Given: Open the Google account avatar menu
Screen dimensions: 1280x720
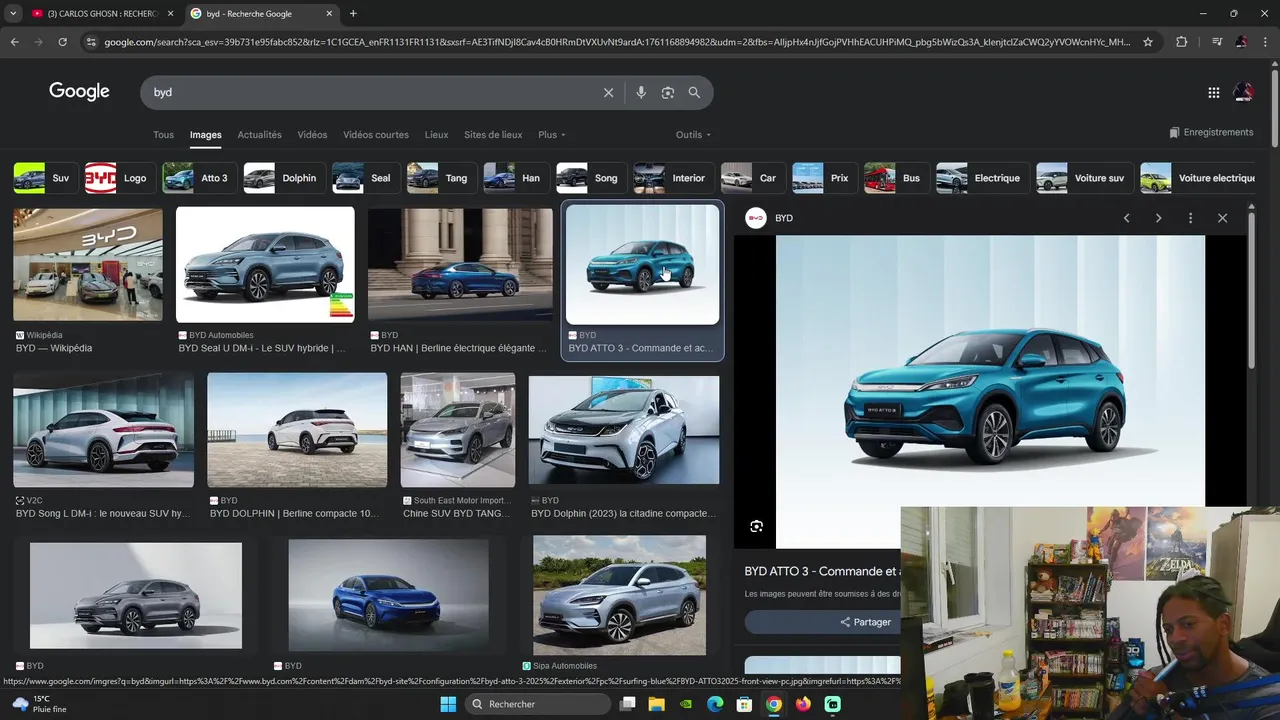Looking at the screenshot, I should click(1244, 92).
